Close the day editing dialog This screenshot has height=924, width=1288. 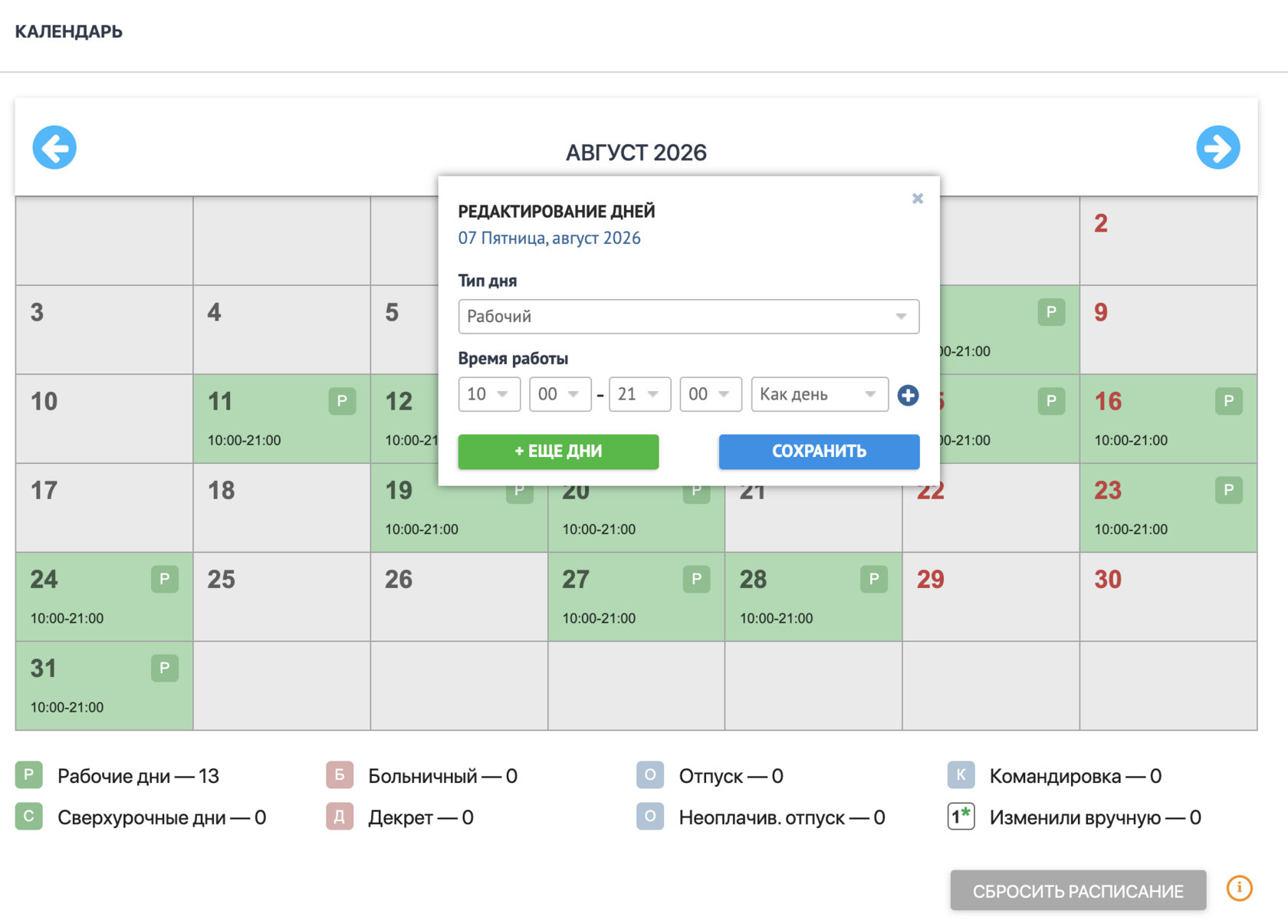point(918,199)
